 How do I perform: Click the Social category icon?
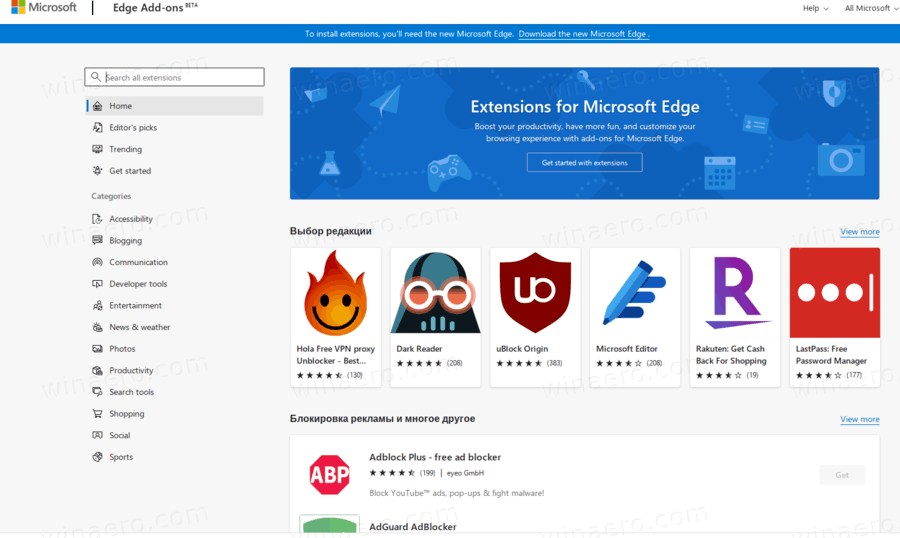(98, 435)
